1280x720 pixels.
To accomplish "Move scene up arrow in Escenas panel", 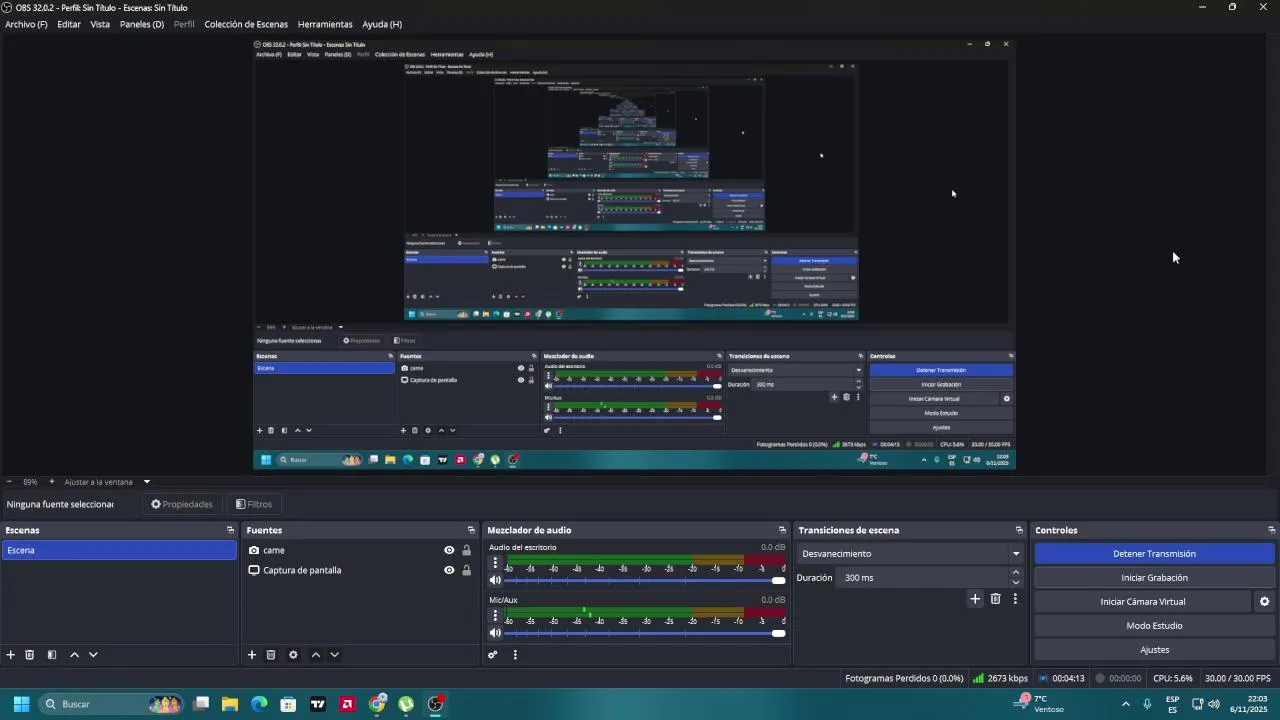I will (x=74, y=655).
